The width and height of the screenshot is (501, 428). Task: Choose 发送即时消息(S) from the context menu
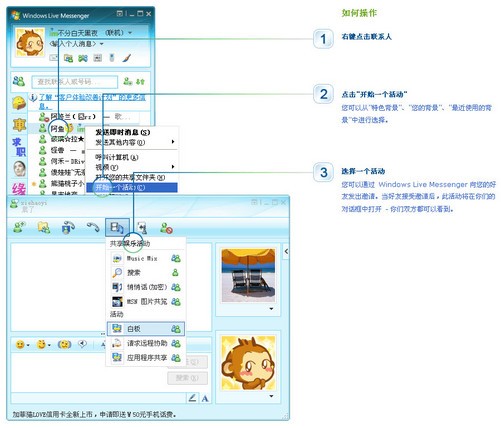pyautogui.click(x=123, y=132)
